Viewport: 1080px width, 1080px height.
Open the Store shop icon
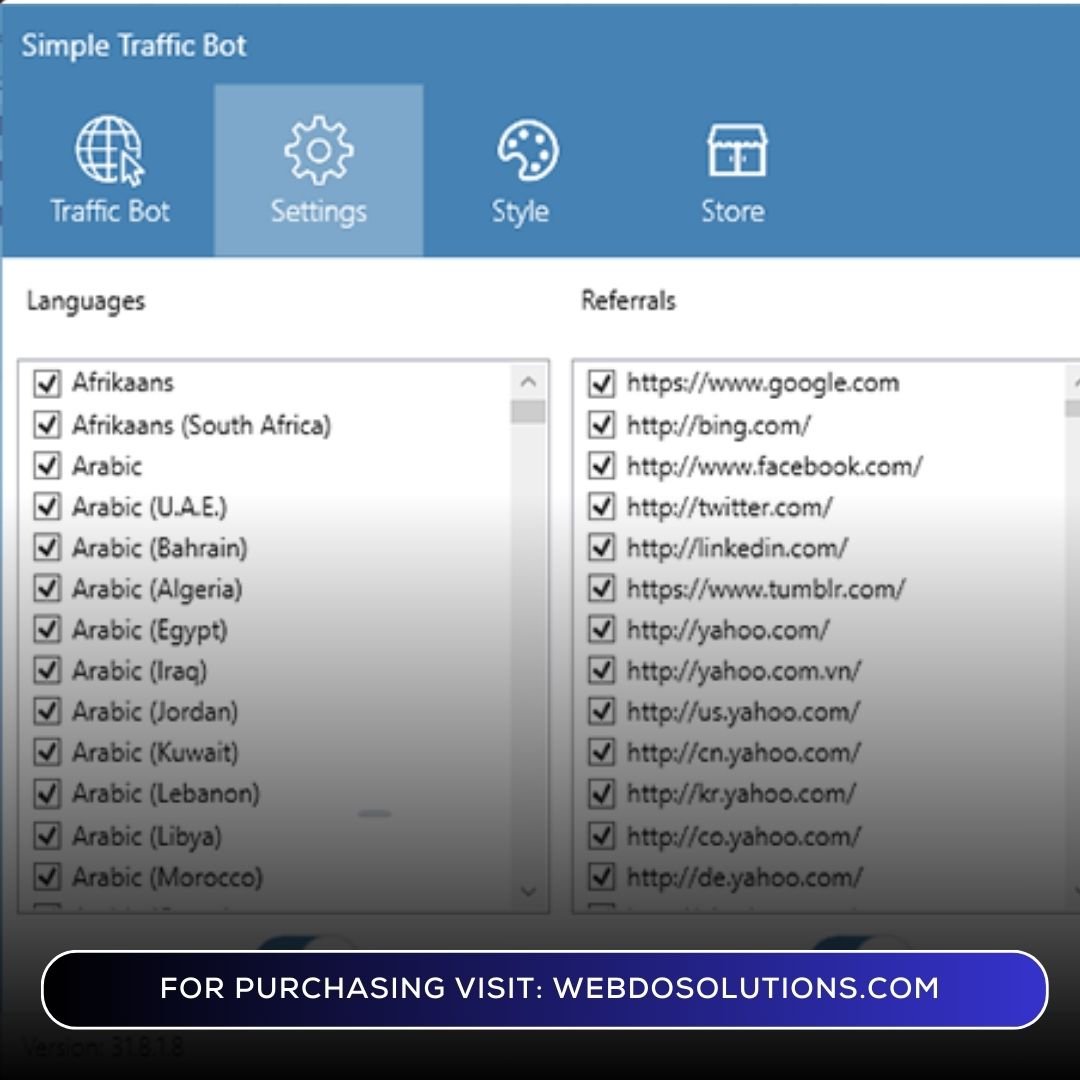(736, 152)
